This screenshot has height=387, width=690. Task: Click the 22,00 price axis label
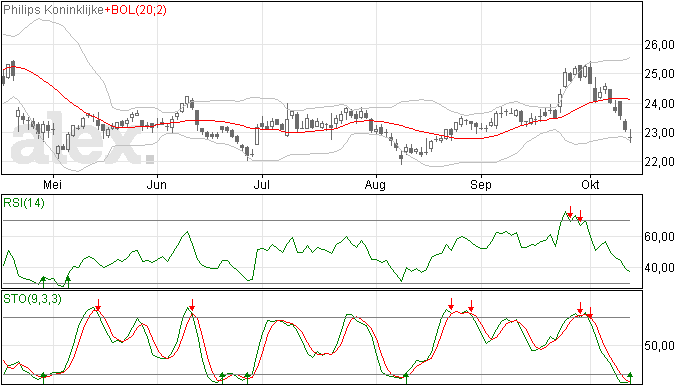coord(659,162)
